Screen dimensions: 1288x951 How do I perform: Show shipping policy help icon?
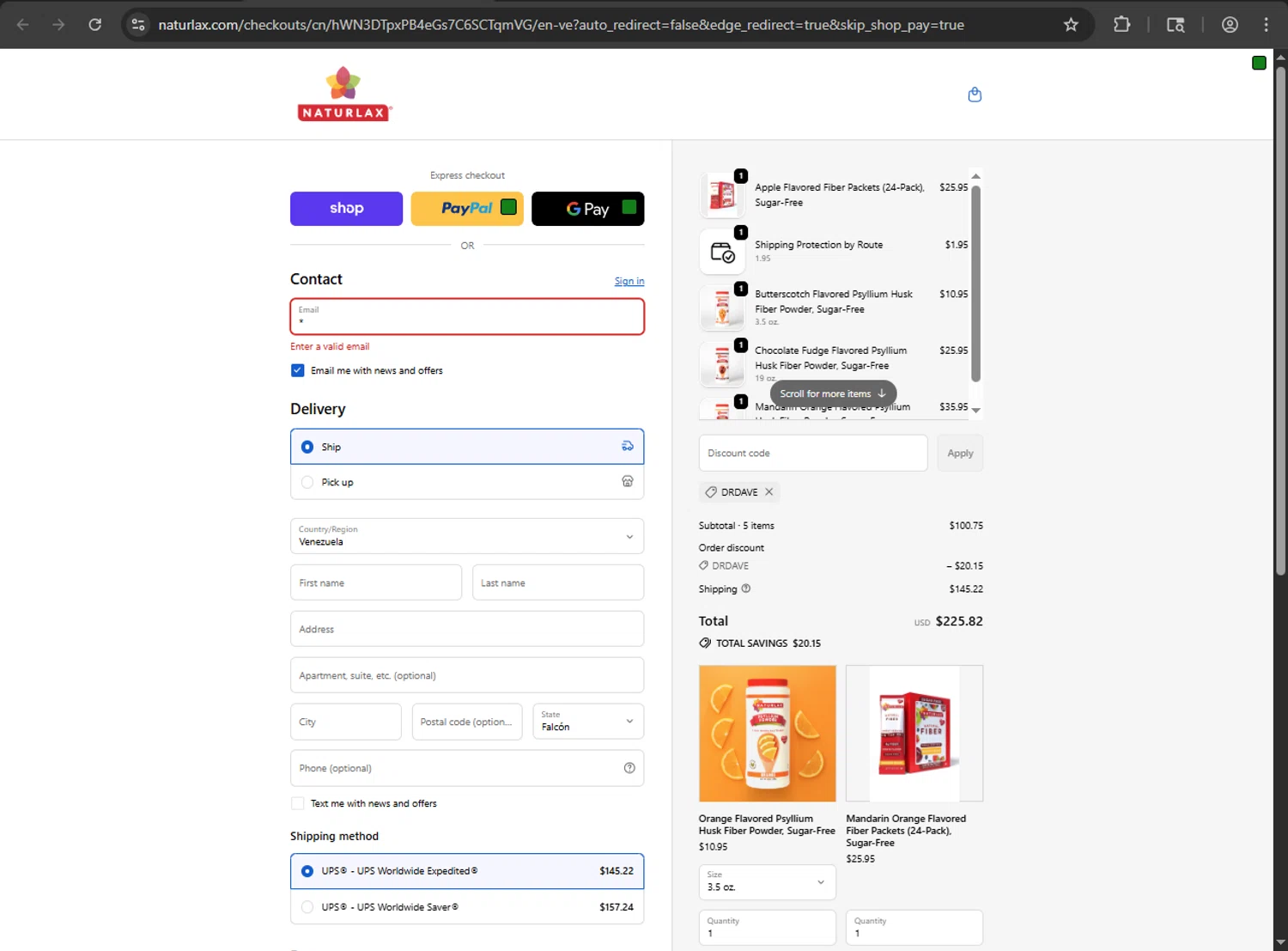click(746, 588)
